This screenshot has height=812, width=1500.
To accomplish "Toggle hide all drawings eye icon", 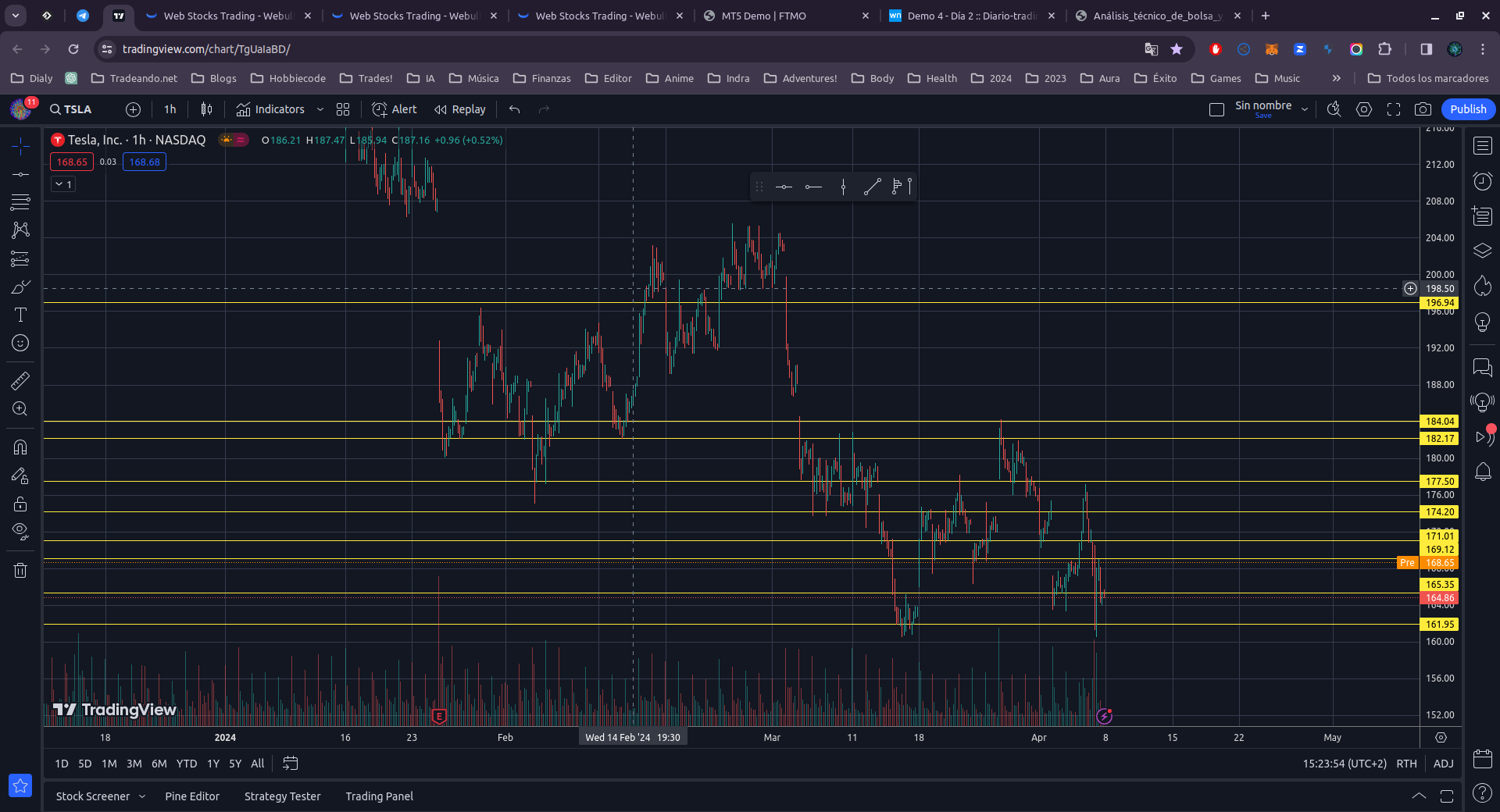I will click(20, 532).
